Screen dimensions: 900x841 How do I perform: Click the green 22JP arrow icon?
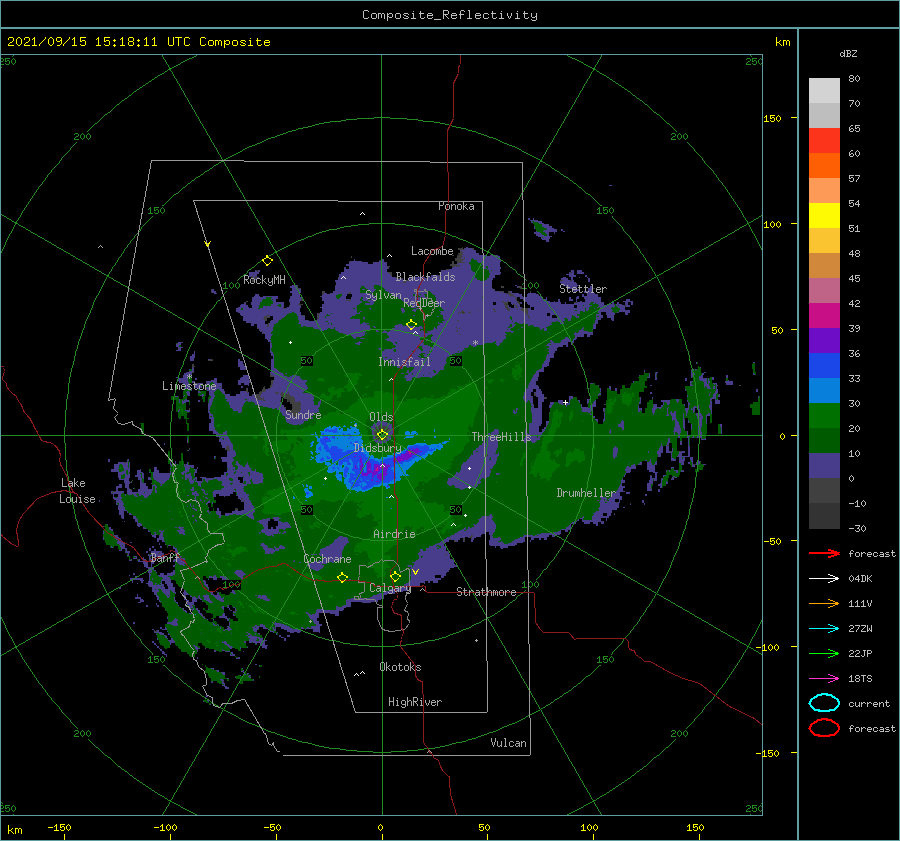(x=824, y=653)
